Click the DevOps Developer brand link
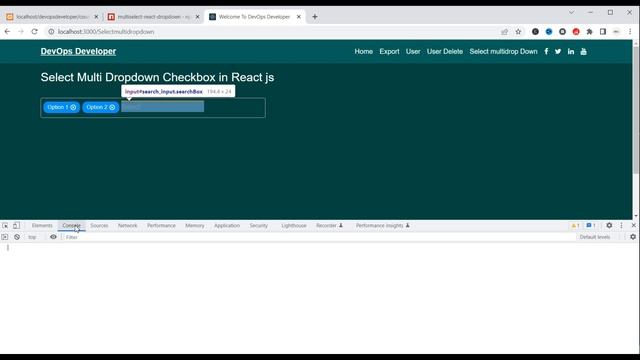 [78, 51]
